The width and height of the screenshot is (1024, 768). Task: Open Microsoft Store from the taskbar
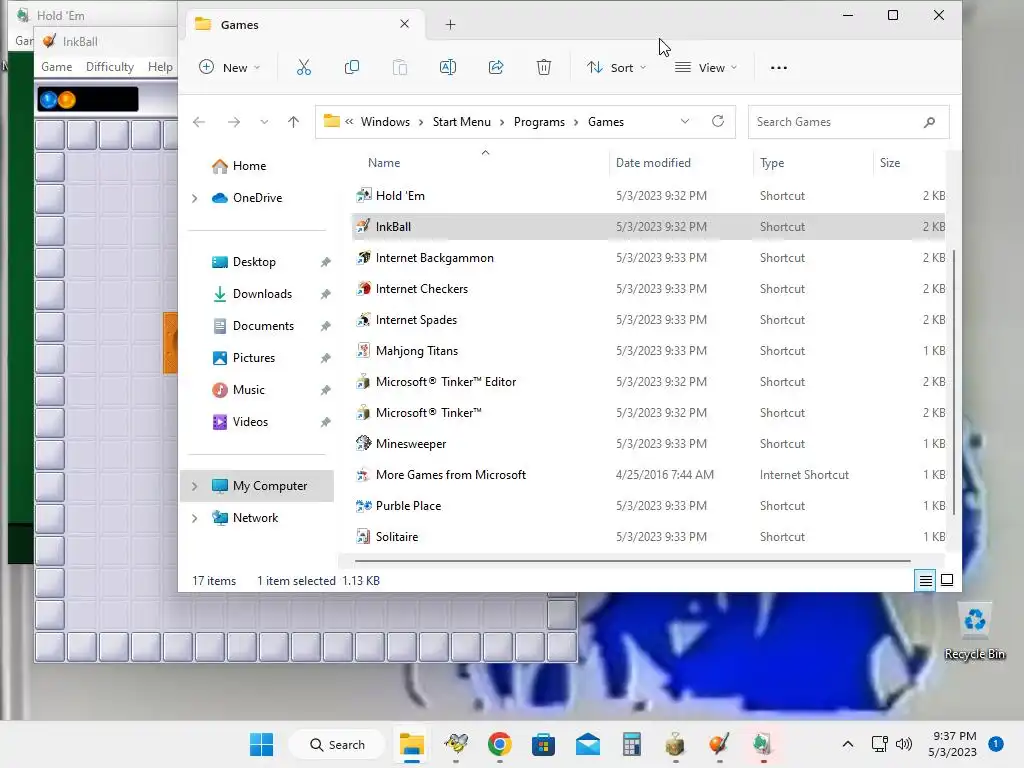[543, 744]
